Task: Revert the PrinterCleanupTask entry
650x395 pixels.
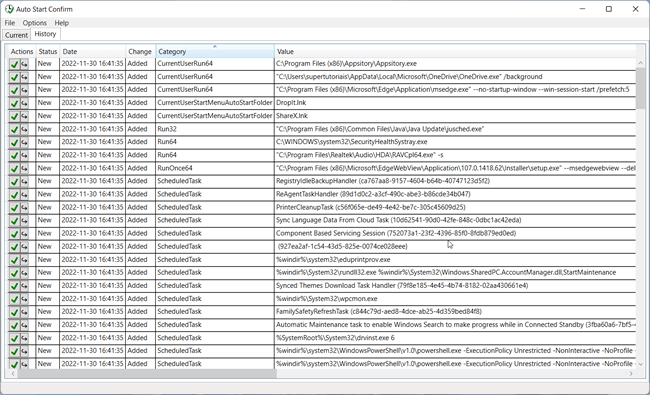Action: tap(24, 208)
